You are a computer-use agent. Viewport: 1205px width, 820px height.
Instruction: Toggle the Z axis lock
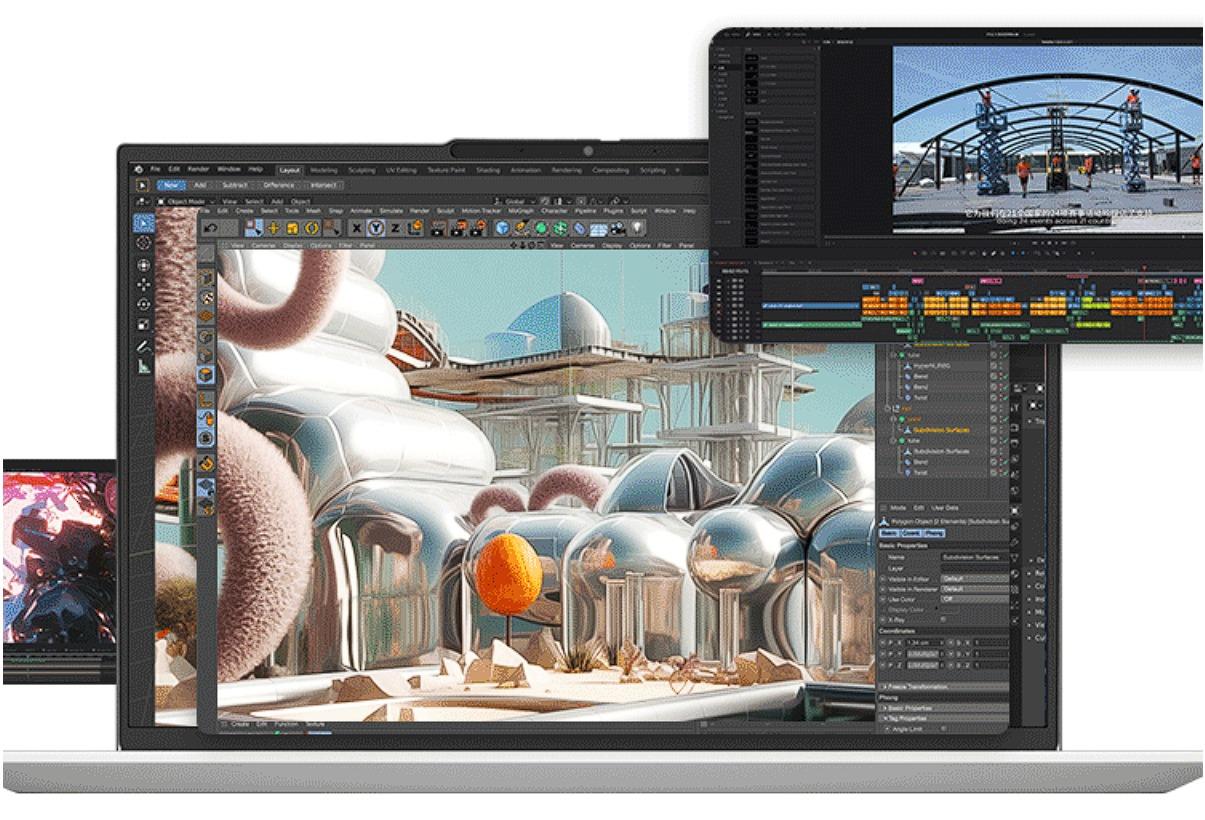pos(395,228)
